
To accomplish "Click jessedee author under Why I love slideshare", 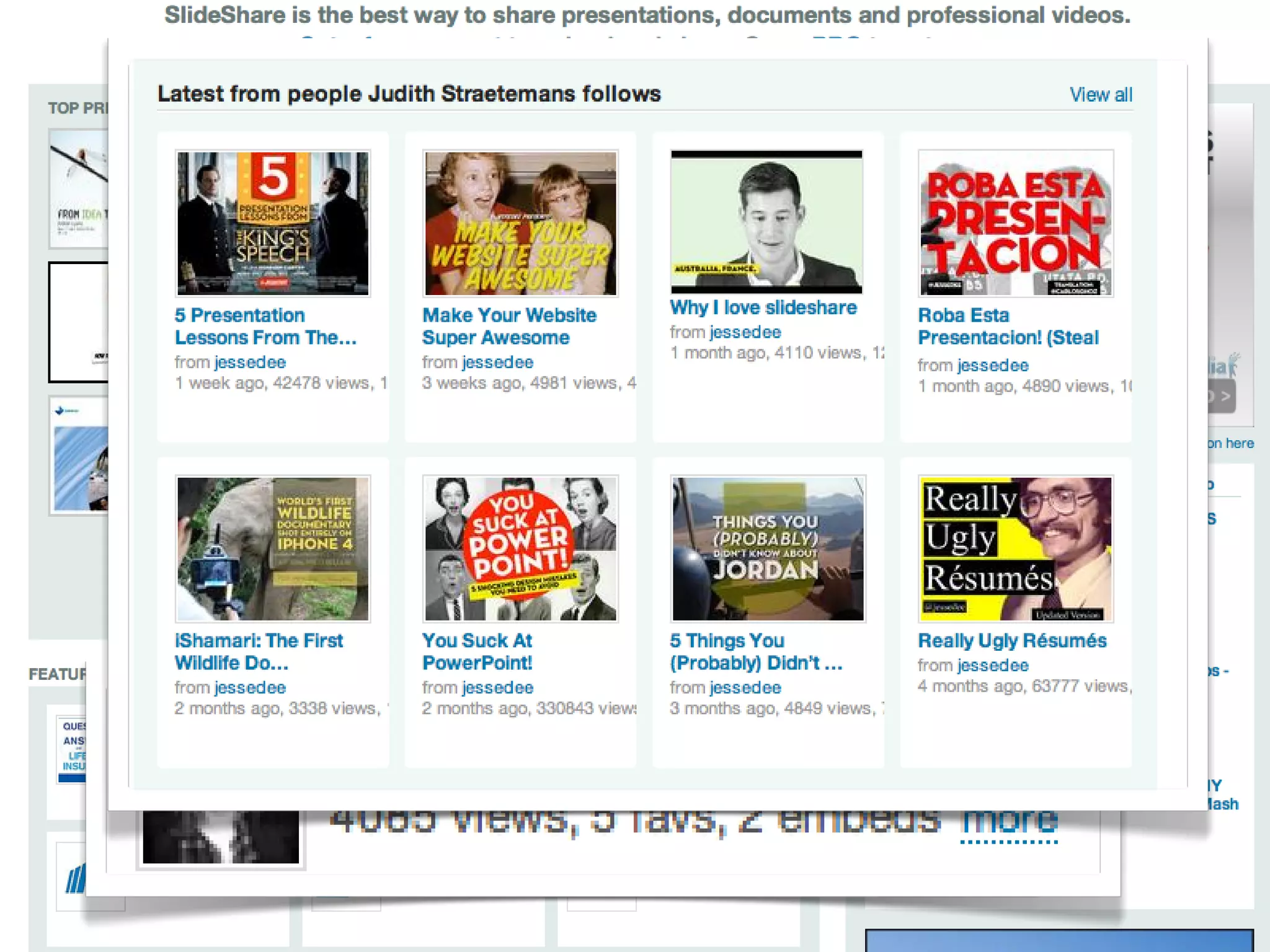I will pyautogui.click(x=745, y=333).
